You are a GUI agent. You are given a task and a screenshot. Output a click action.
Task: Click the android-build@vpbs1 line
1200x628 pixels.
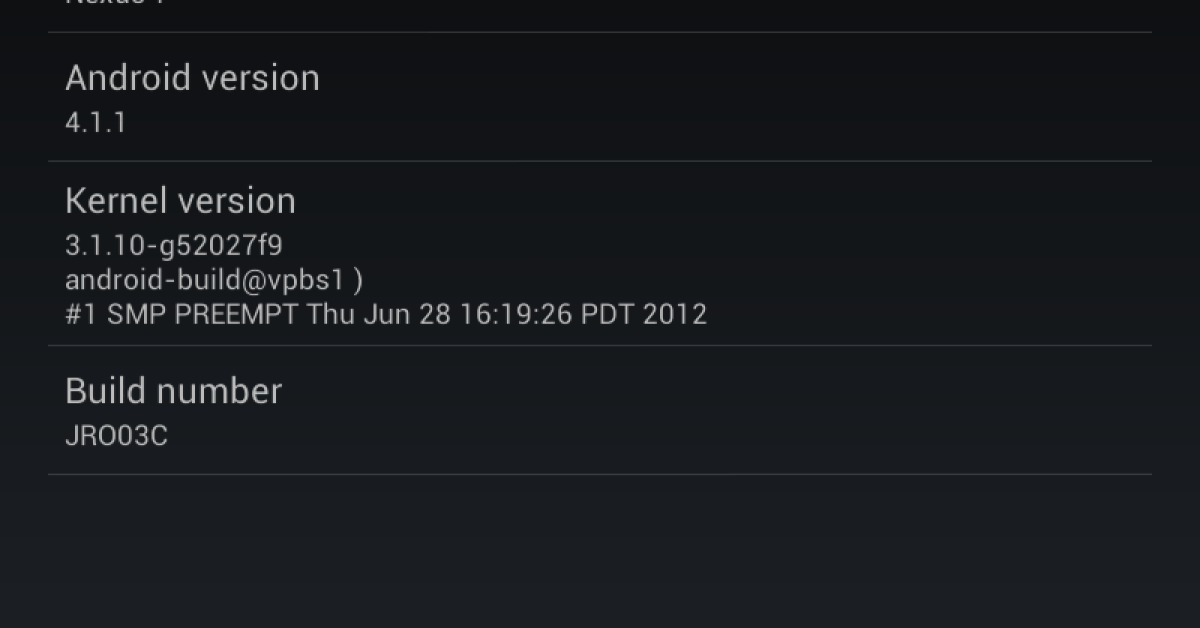click(213, 279)
